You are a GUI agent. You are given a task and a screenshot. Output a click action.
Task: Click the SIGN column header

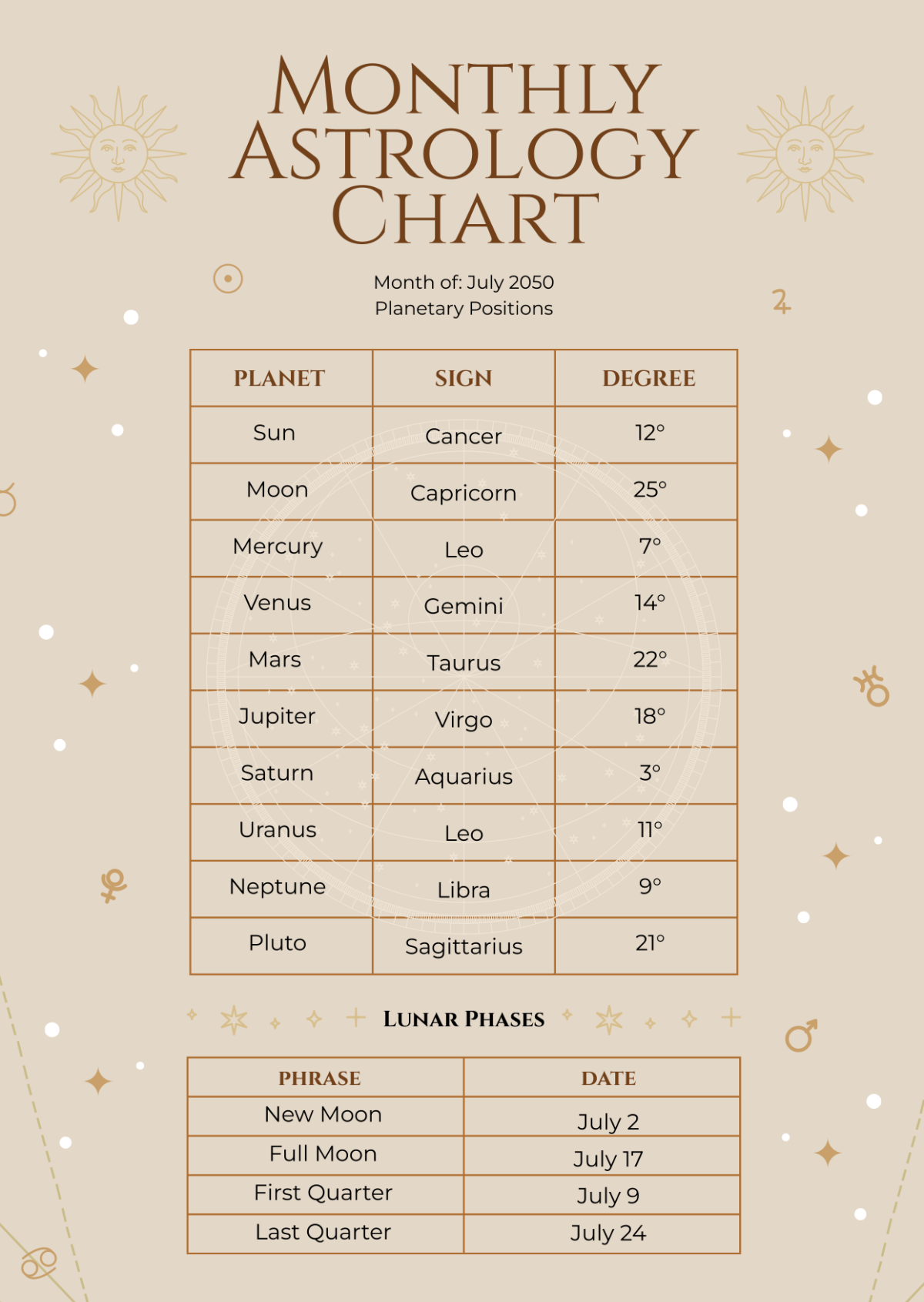point(464,378)
